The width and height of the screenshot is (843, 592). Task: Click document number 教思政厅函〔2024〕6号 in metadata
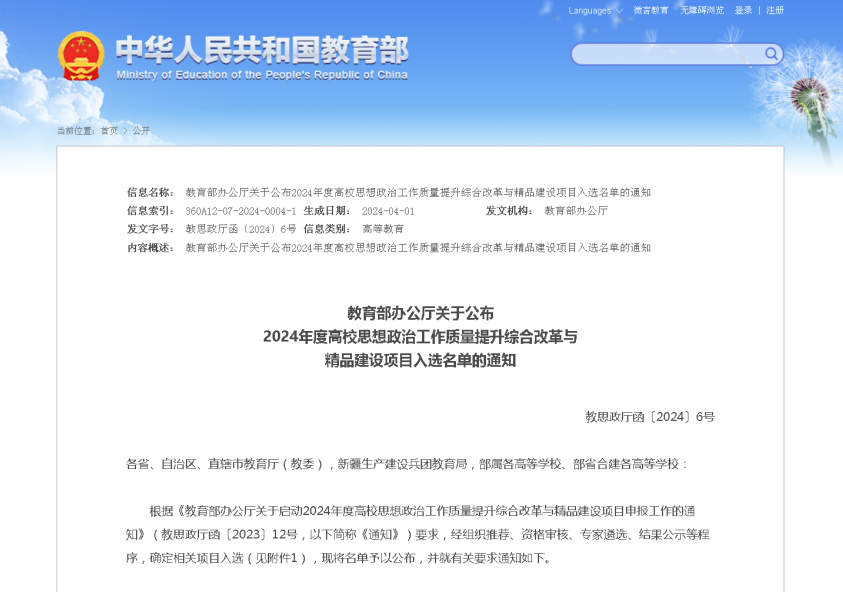(x=240, y=229)
